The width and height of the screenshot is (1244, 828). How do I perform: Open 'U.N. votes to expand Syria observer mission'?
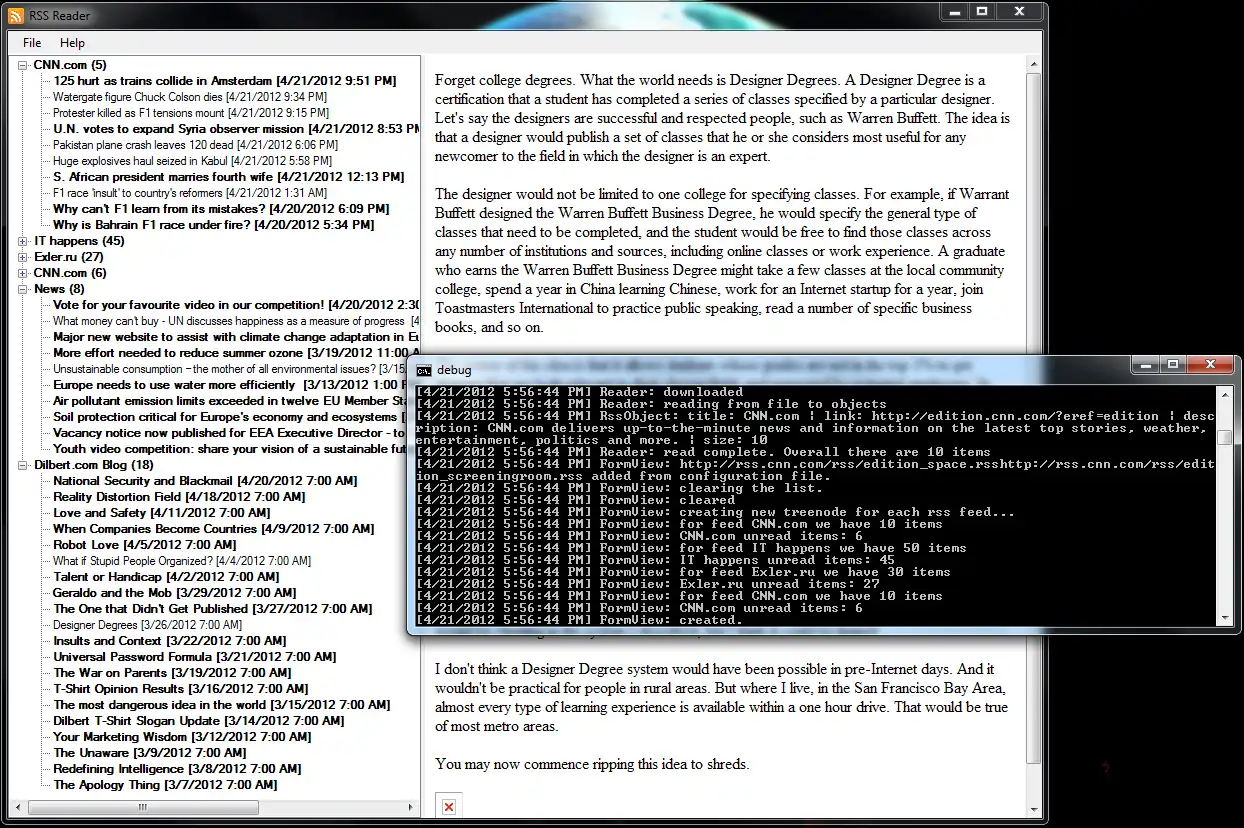(x=236, y=129)
